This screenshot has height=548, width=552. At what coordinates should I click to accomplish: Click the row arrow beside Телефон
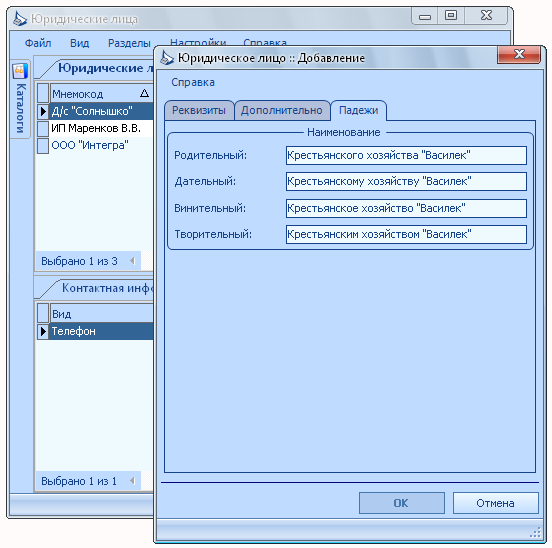43,332
